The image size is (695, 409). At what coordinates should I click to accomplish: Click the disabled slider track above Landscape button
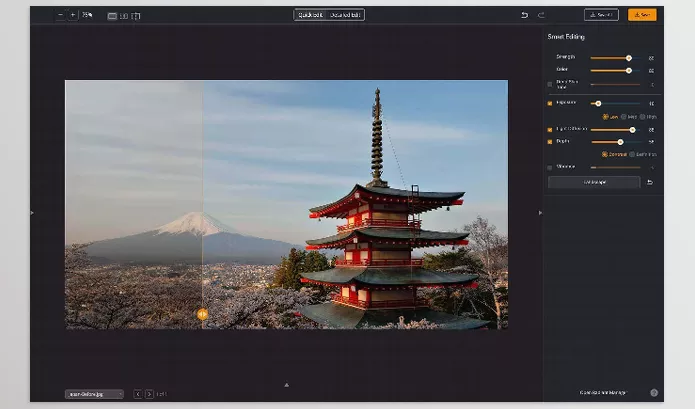pyautogui.click(x=616, y=167)
